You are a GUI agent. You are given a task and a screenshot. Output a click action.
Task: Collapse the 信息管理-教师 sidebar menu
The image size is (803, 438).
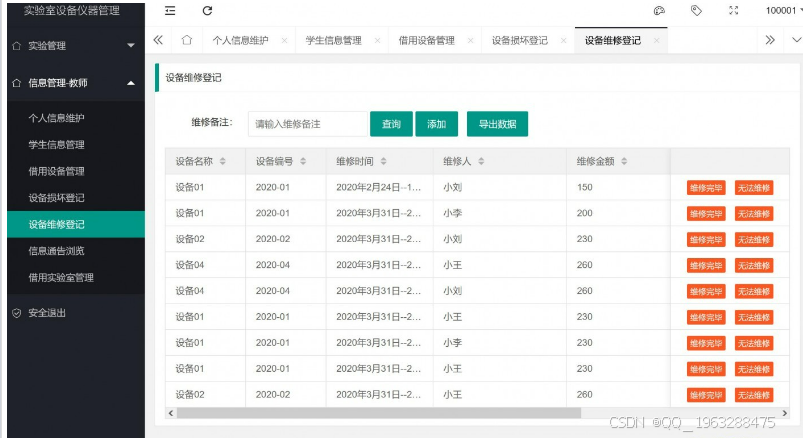[x=76, y=82]
